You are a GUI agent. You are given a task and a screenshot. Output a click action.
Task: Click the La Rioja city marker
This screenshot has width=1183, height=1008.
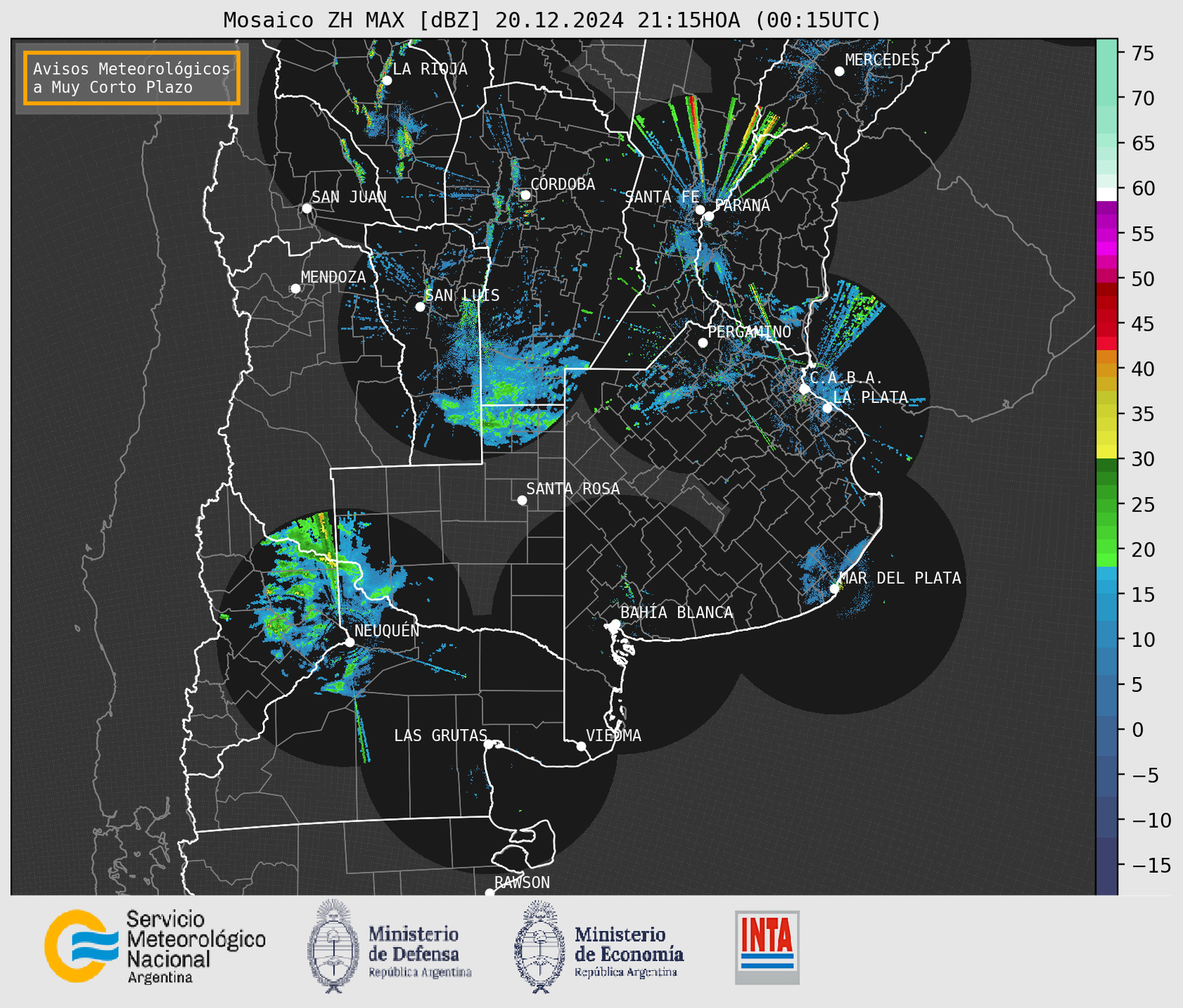tap(387, 81)
